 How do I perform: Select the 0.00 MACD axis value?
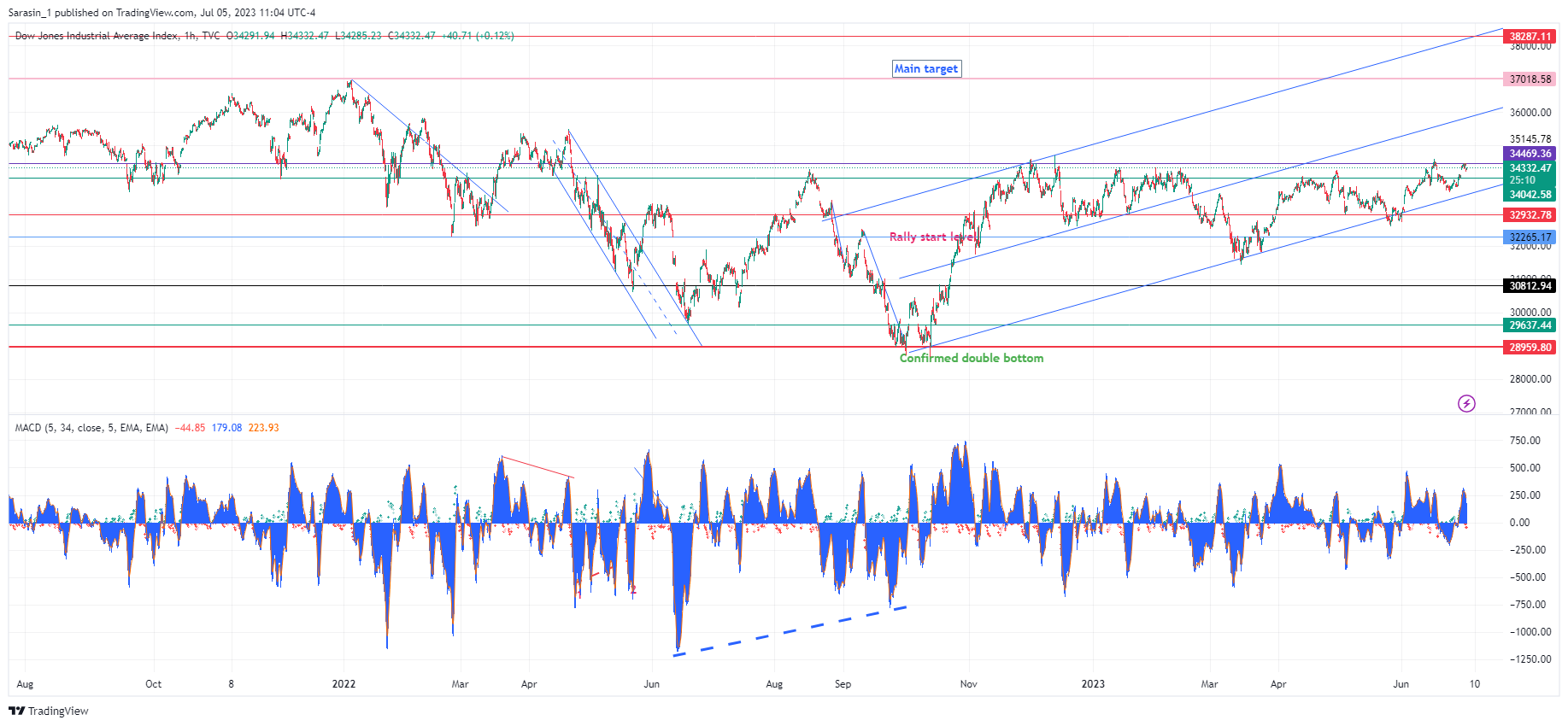pyautogui.click(x=1519, y=523)
